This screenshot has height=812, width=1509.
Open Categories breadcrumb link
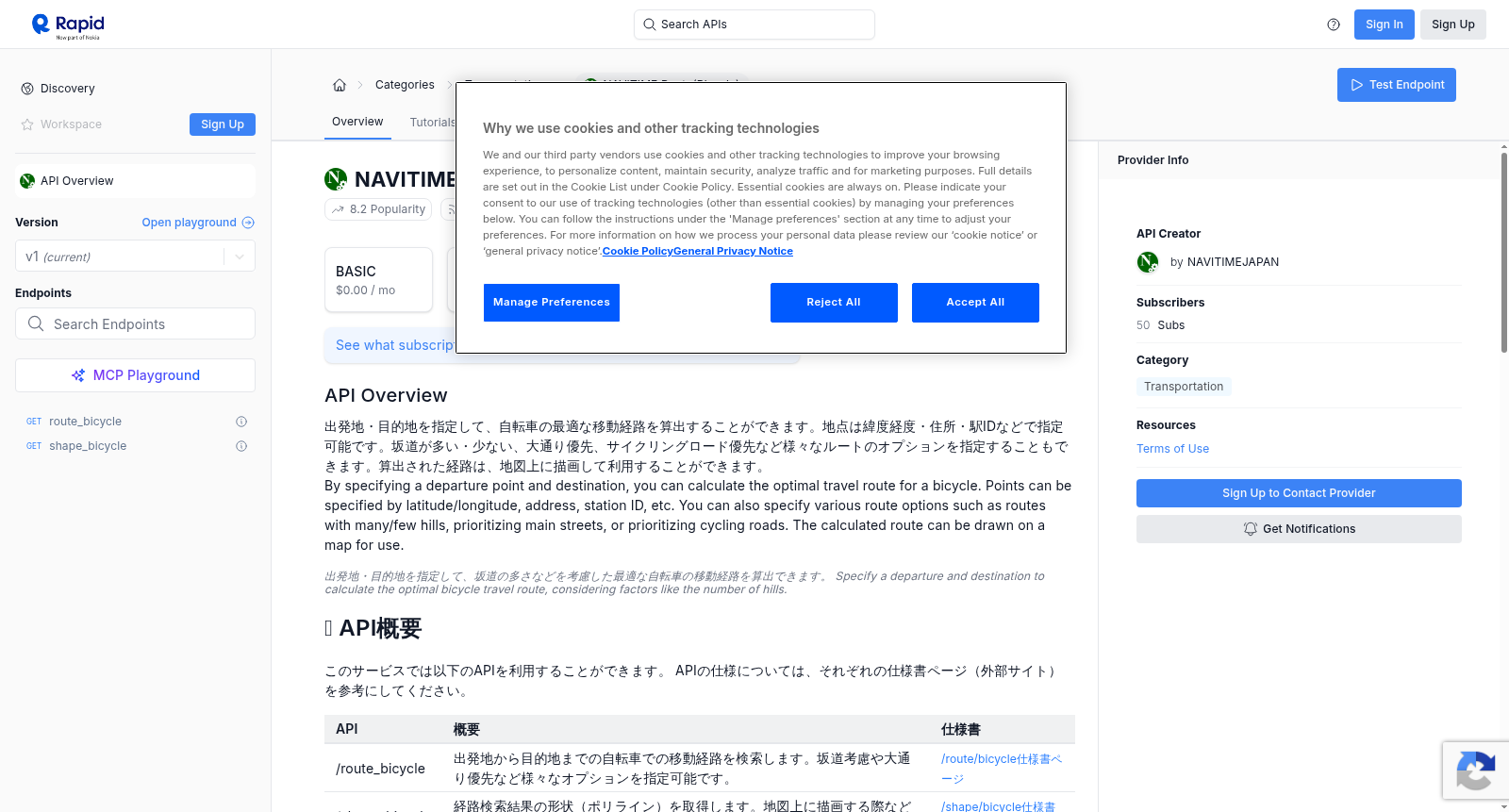point(405,85)
